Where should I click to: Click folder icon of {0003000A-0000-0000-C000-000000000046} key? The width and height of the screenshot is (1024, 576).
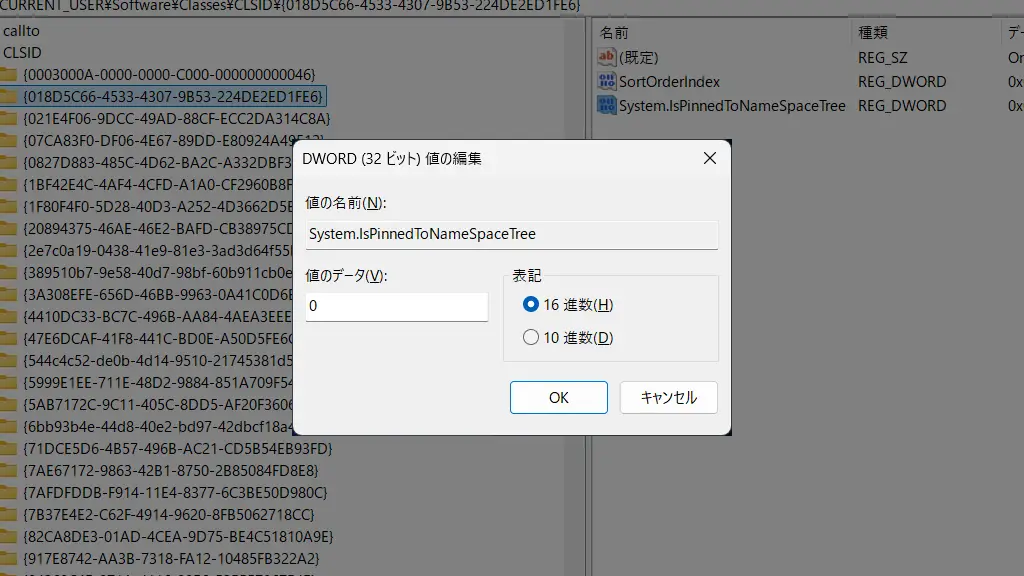coord(8,74)
